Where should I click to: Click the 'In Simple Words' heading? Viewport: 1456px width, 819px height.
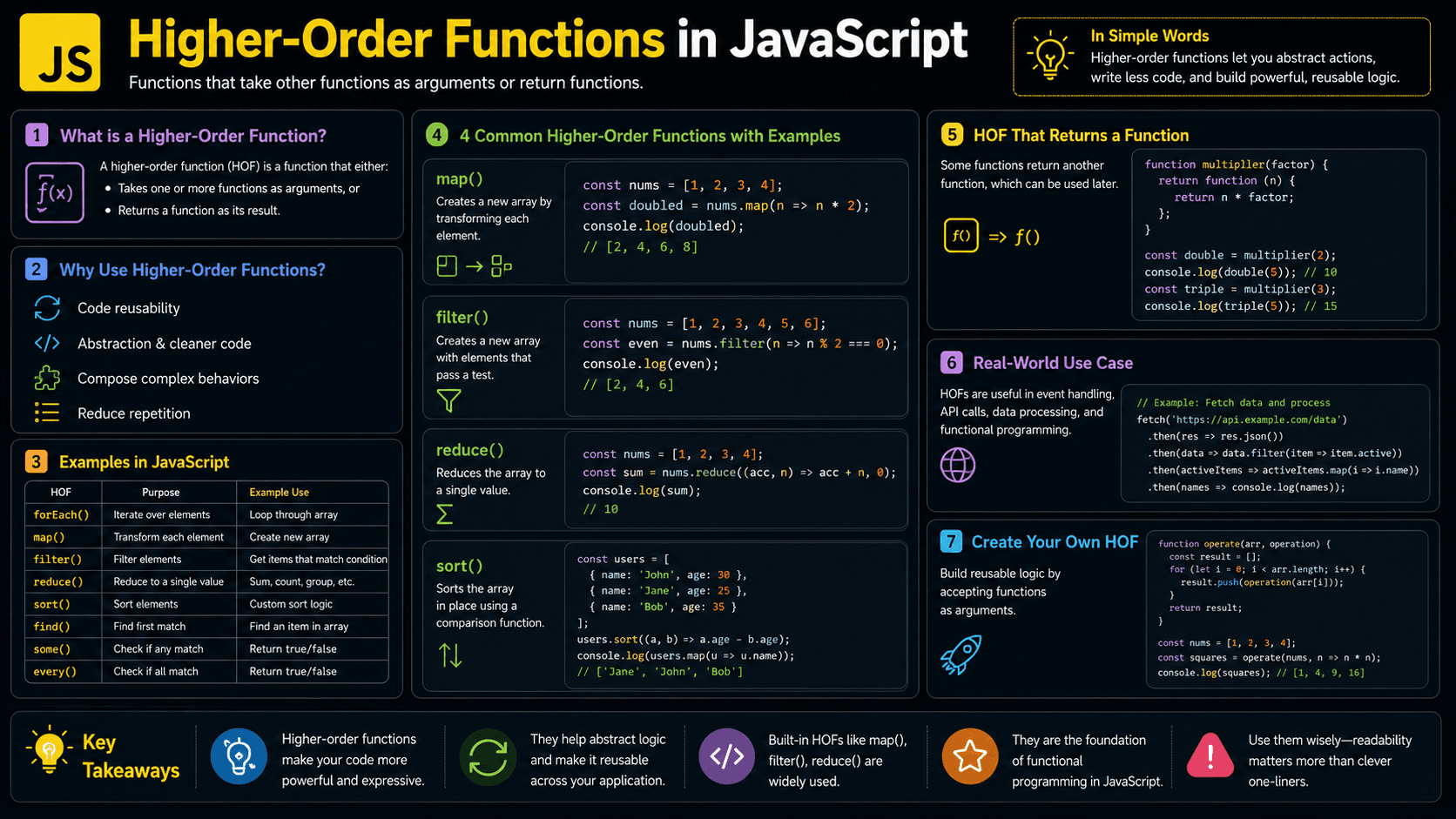(1149, 36)
